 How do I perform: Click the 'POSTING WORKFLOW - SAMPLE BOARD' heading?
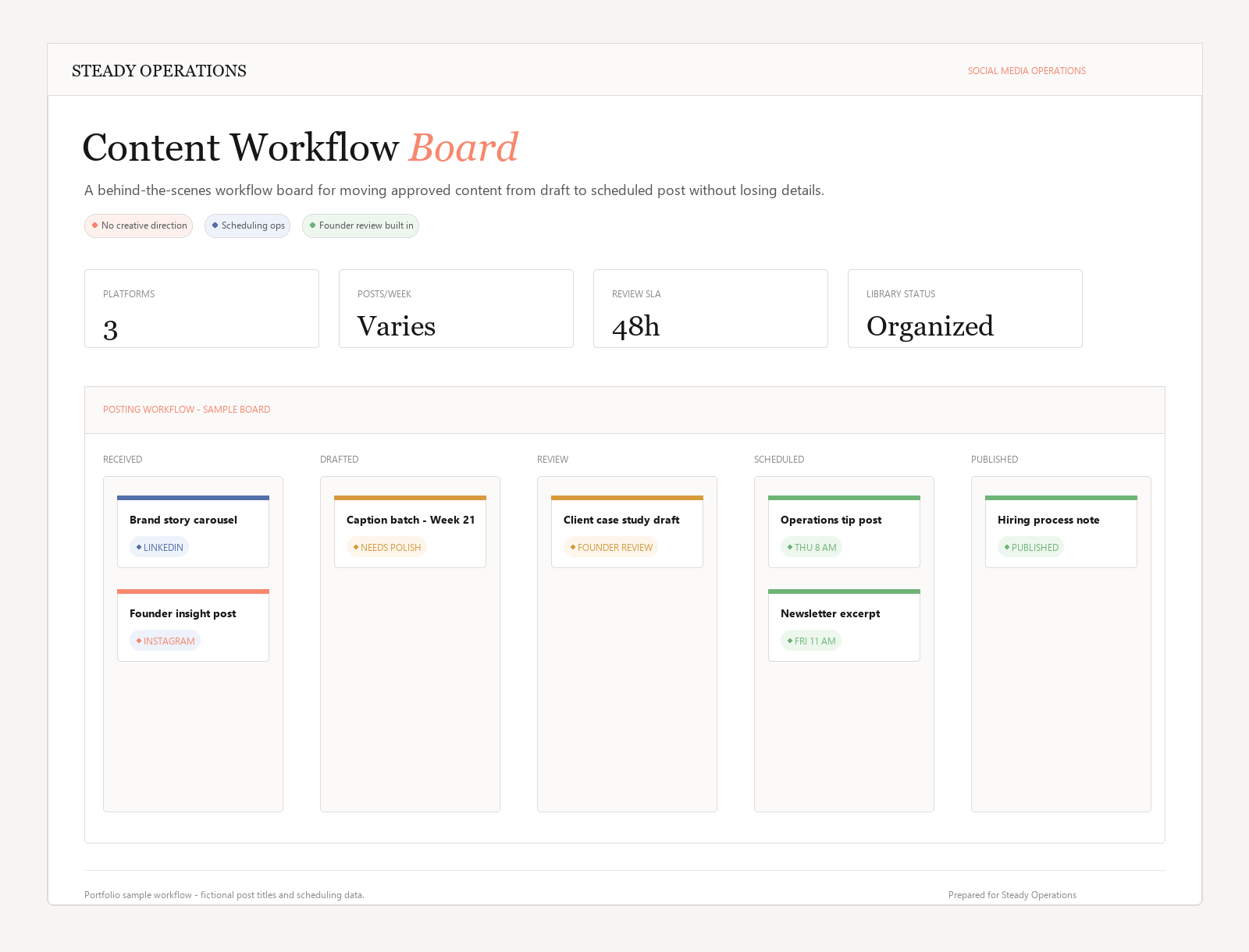pyautogui.click(x=187, y=410)
